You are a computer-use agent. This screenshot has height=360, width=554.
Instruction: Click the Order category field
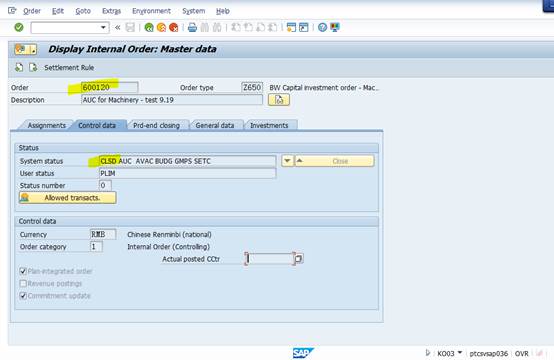coord(96,247)
